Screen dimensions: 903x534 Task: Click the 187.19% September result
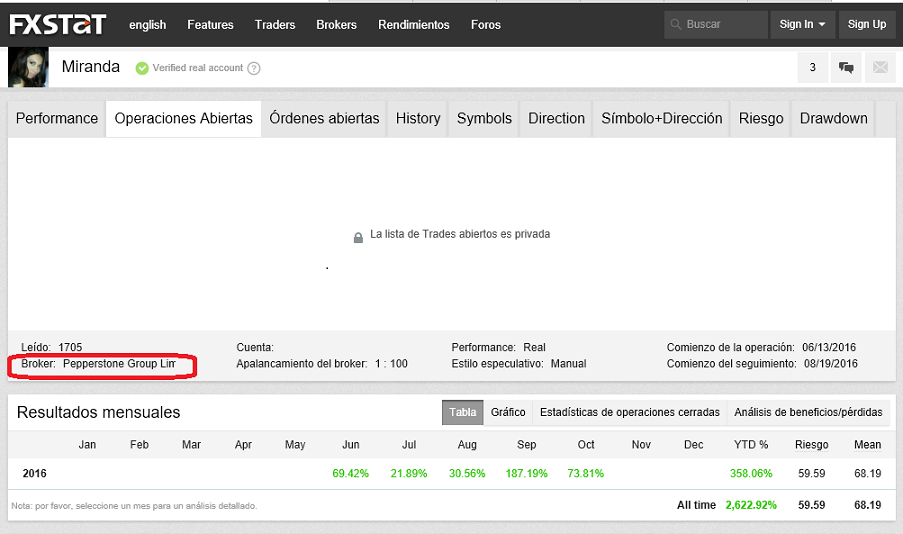[525, 473]
